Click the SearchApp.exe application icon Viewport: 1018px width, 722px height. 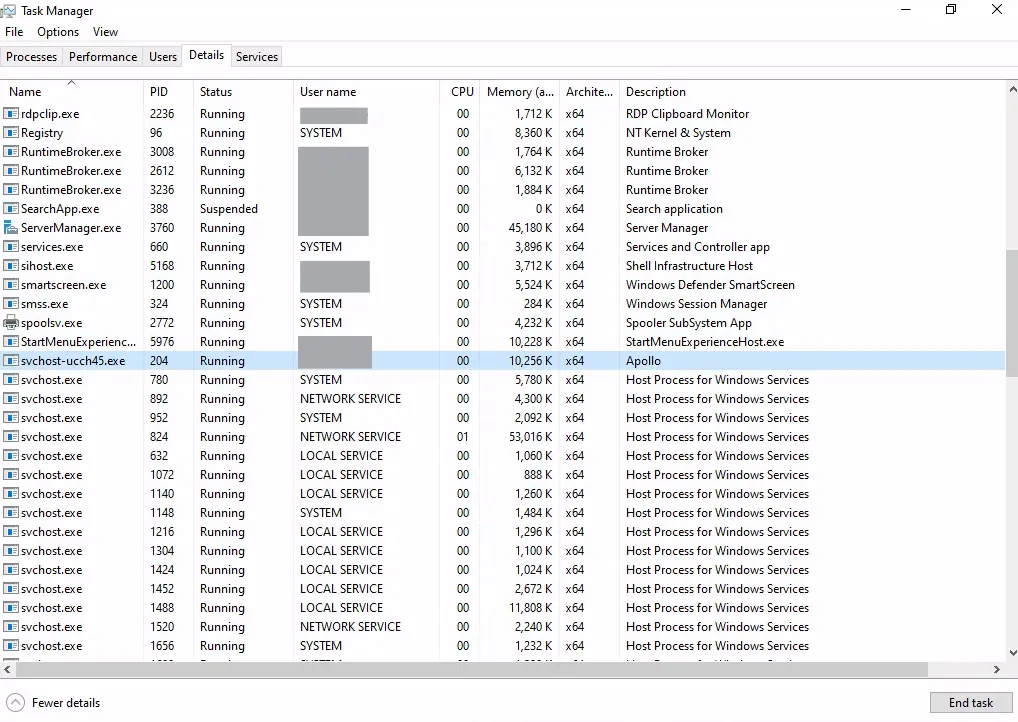click(x=12, y=208)
